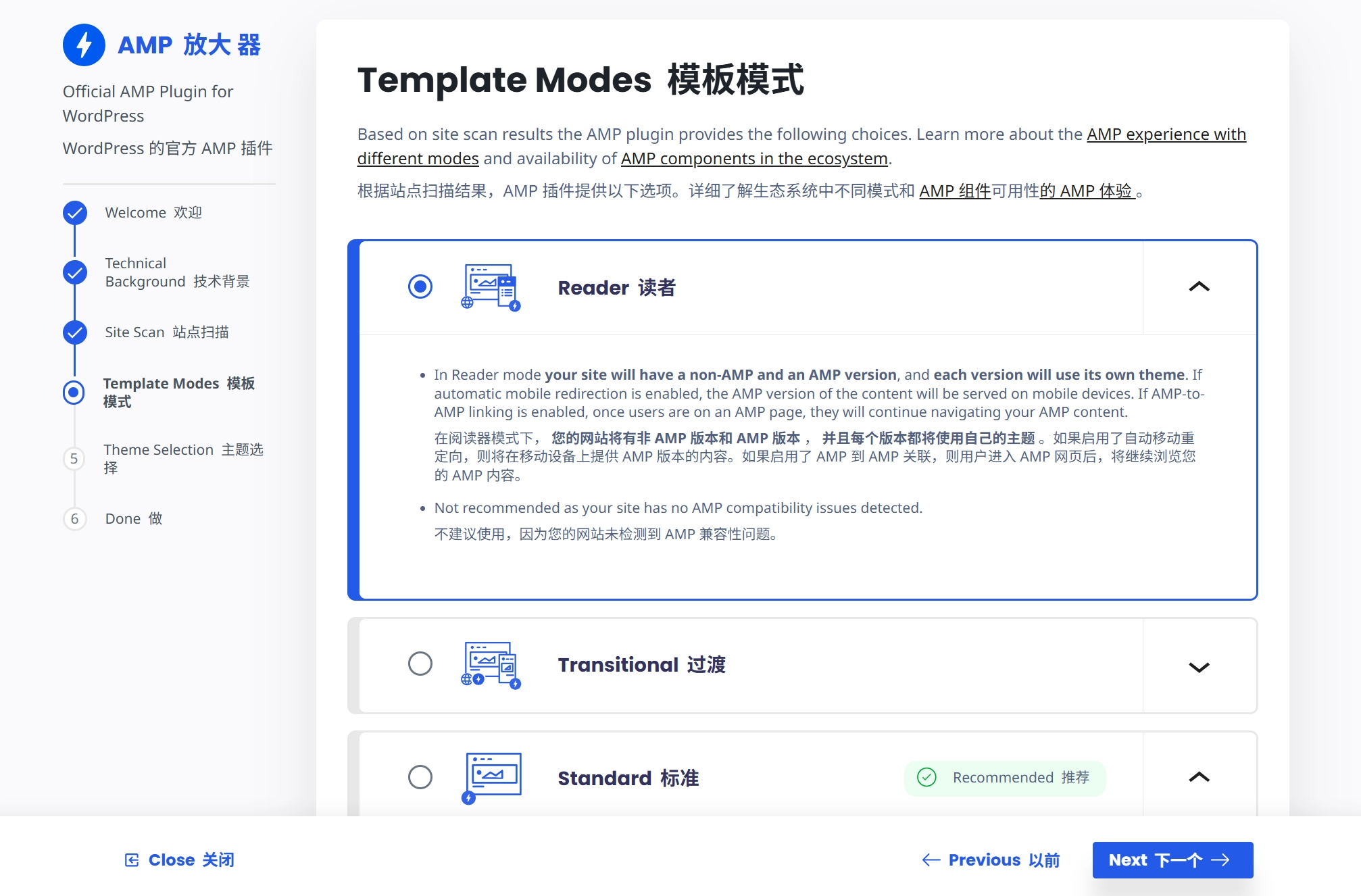This screenshot has height=896, width=1361.
Task: Click the Site Scan step checkmark icon
Action: 74,332
